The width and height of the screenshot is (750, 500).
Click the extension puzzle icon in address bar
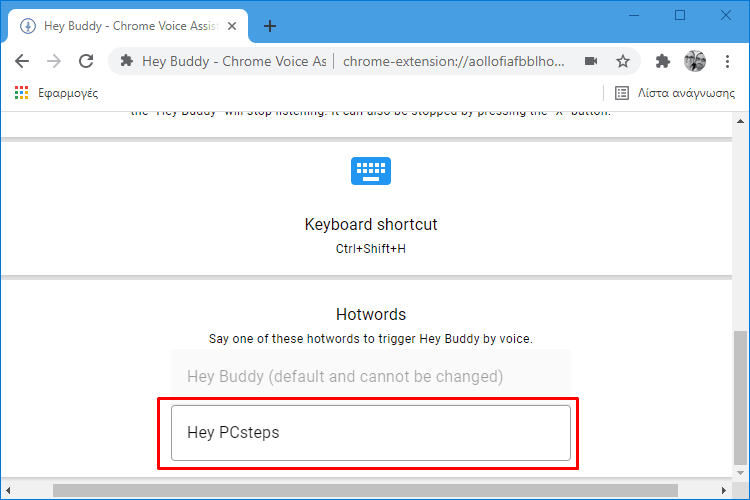tap(127, 61)
